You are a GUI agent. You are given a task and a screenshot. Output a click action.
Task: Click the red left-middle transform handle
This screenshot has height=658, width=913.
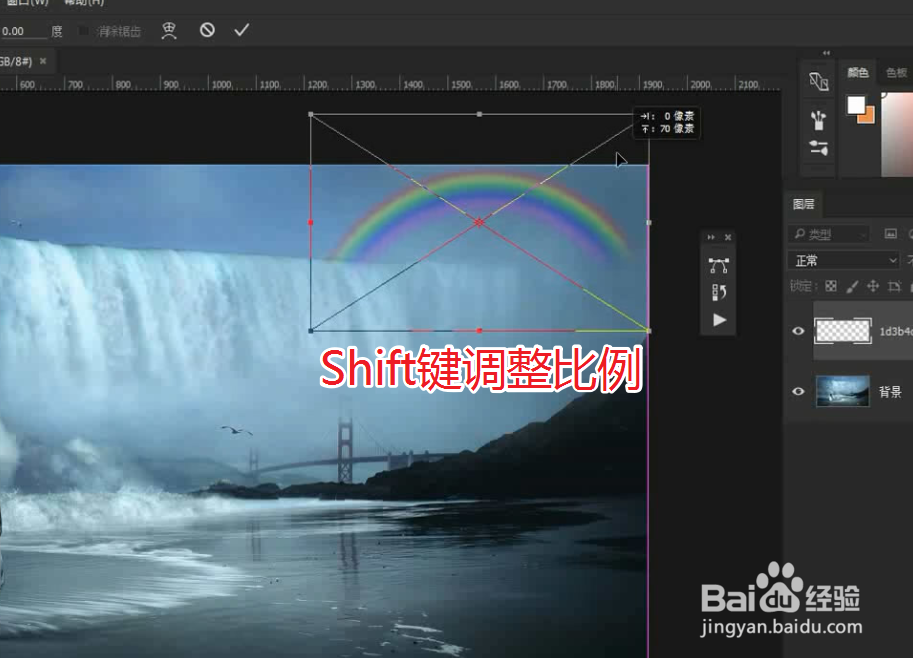tap(311, 222)
